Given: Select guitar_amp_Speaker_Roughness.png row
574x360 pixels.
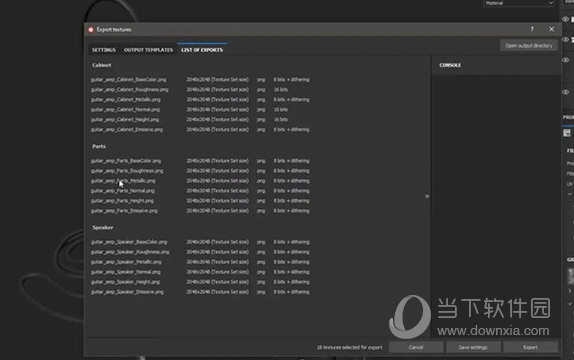Looking at the screenshot, I should 200,252.
